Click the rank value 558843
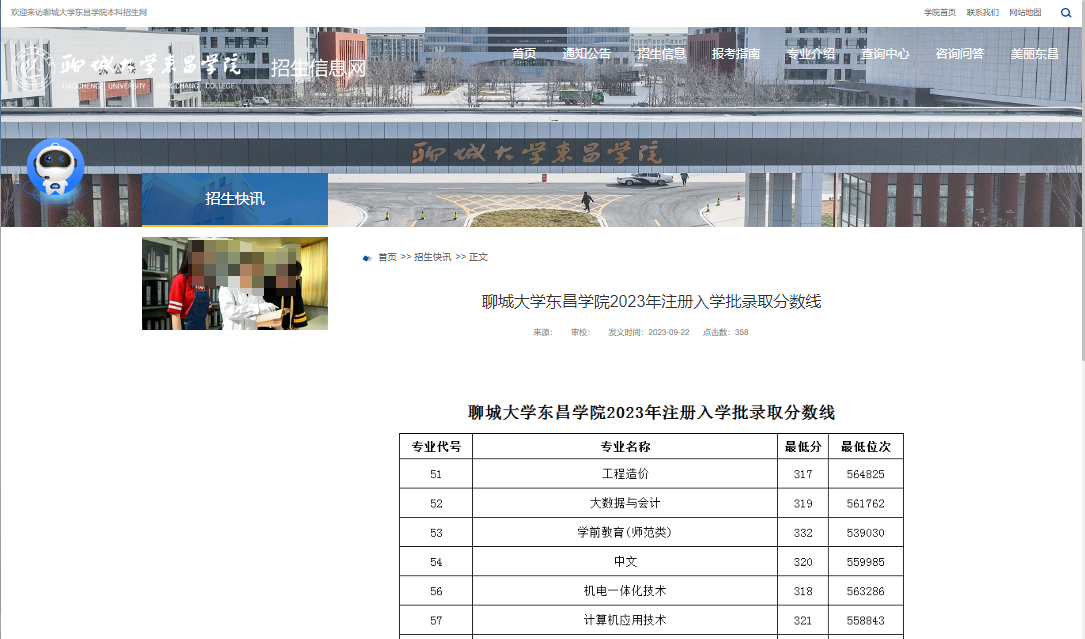Screen dimensions: 1085x639 coord(866,621)
